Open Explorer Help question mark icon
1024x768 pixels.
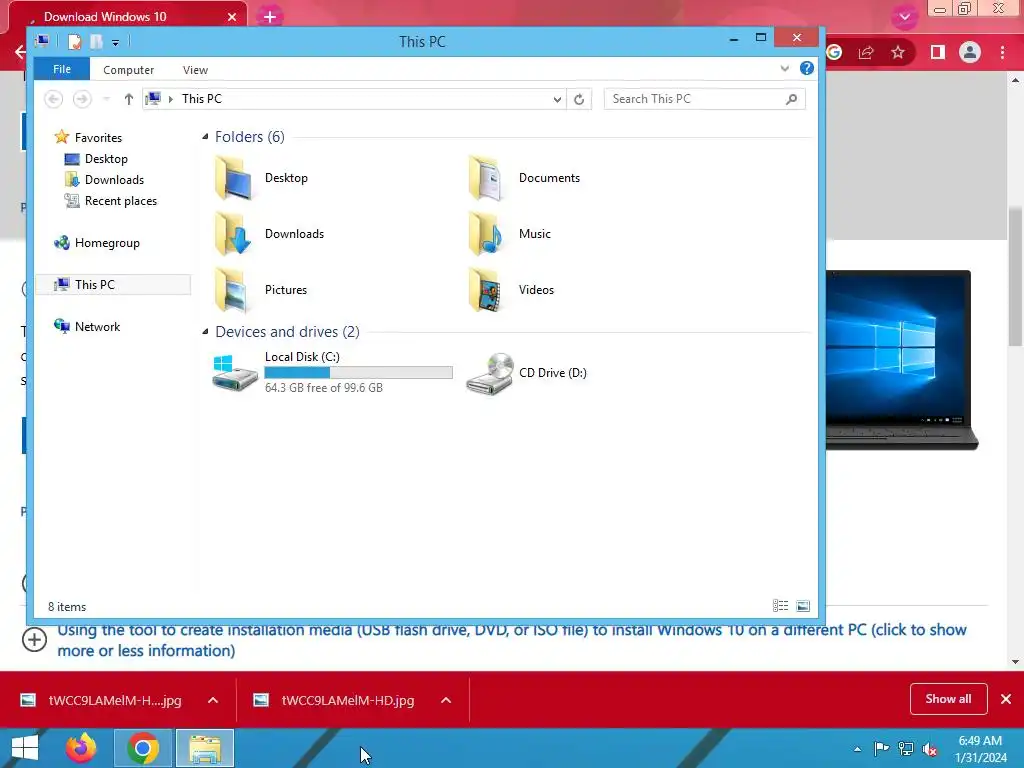tap(807, 68)
